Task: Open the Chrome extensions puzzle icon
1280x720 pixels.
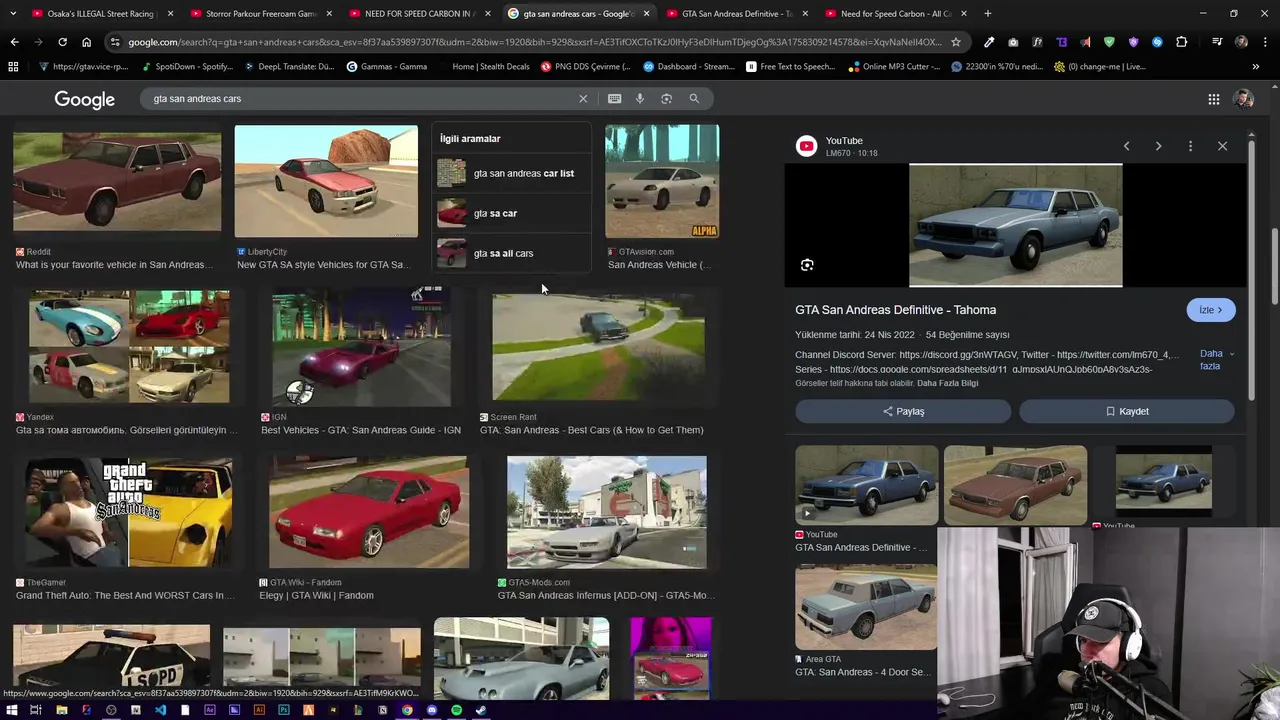Action: [x=1182, y=42]
